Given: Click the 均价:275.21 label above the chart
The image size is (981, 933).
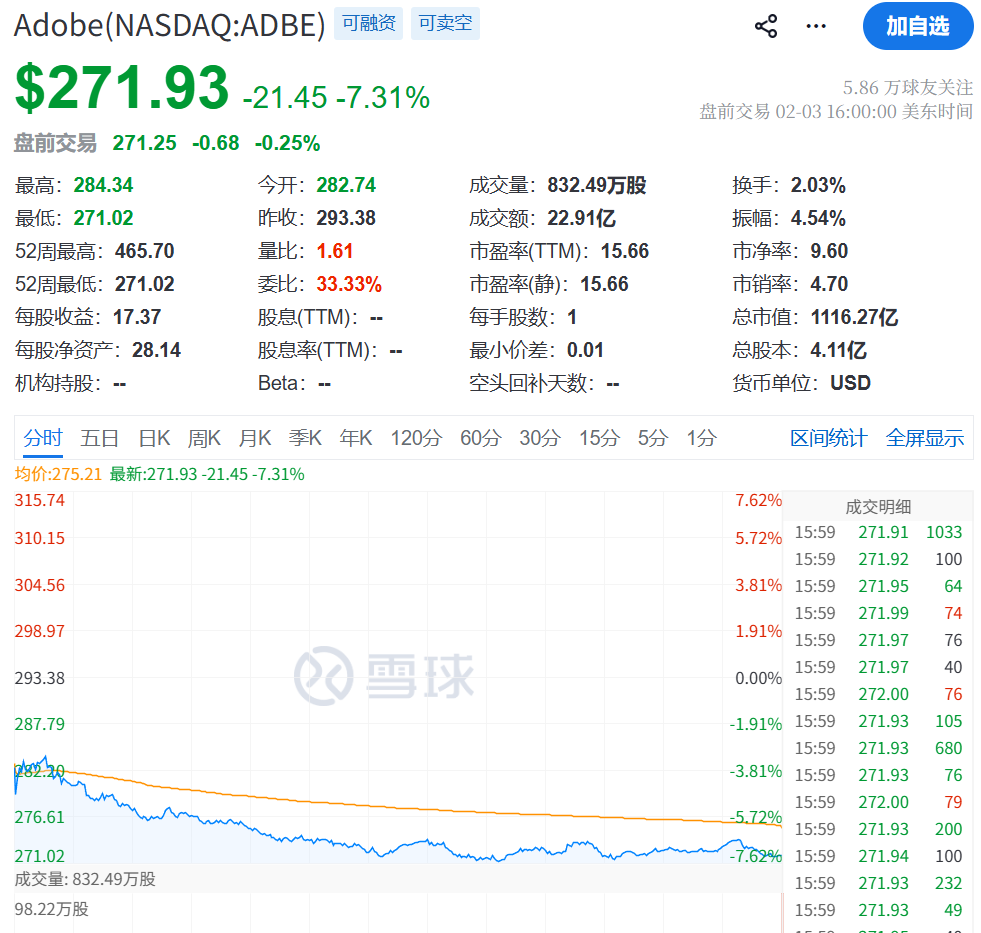Looking at the screenshot, I should point(58,474).
